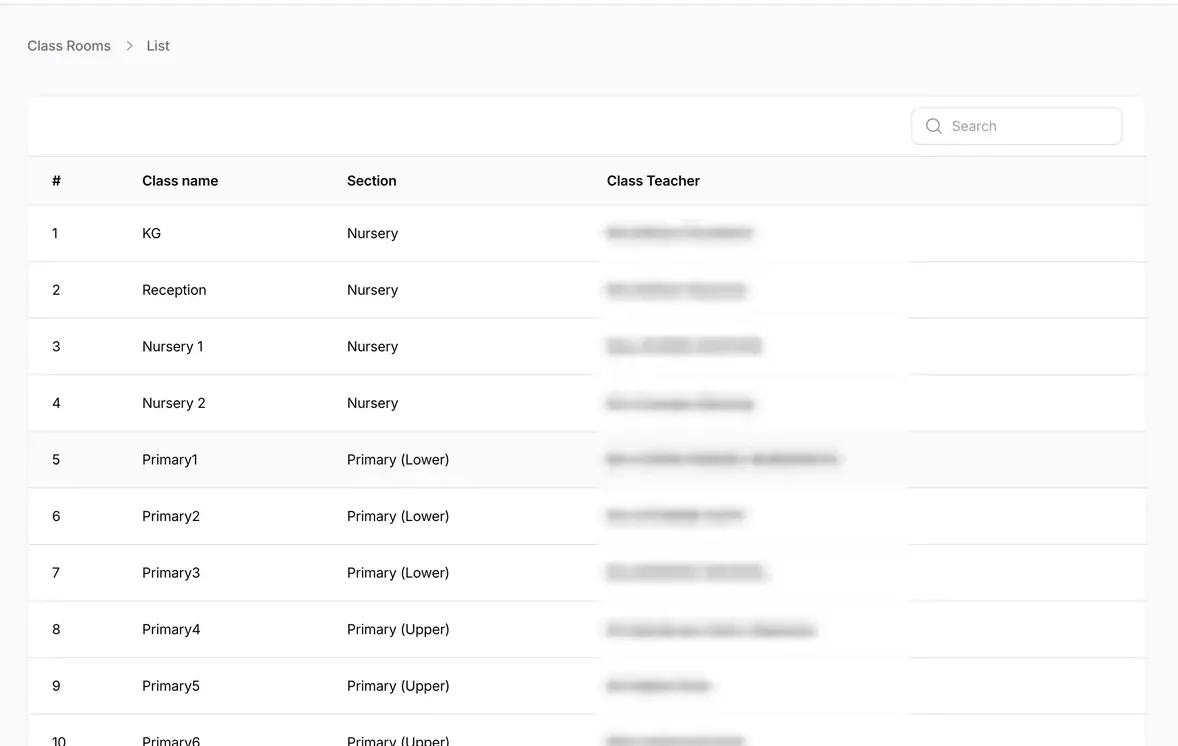
Task: Select the Primary1 class name
Action: click(170, 460)
